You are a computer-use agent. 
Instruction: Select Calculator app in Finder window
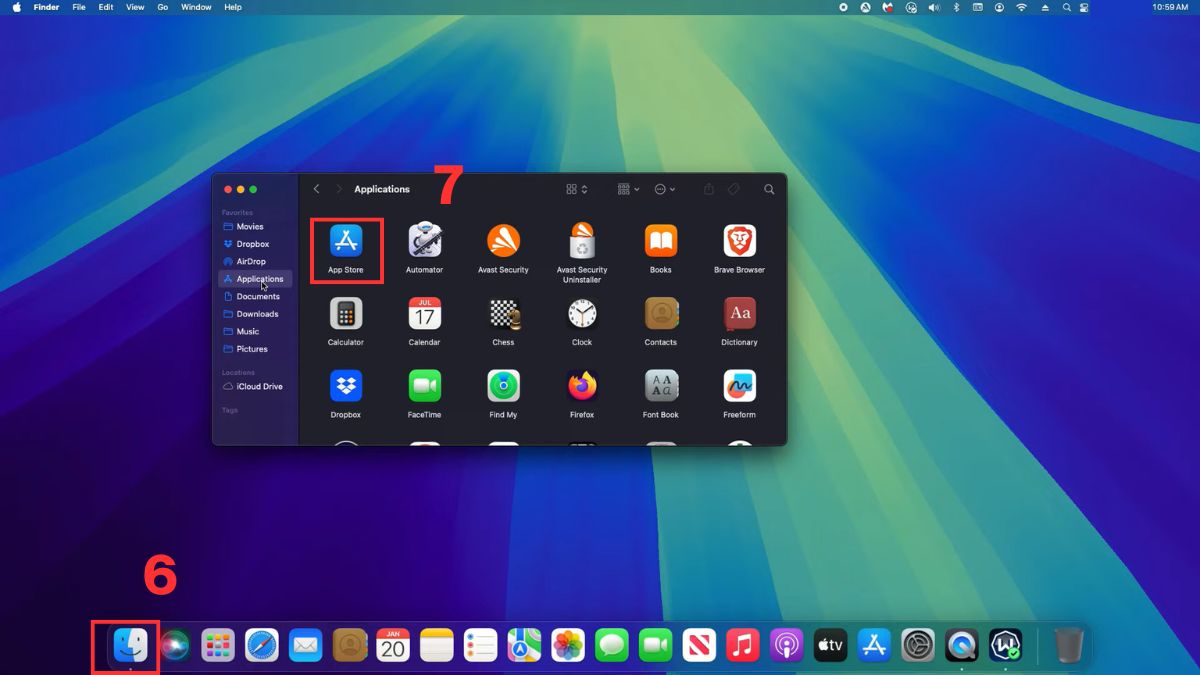click(346, 314)
